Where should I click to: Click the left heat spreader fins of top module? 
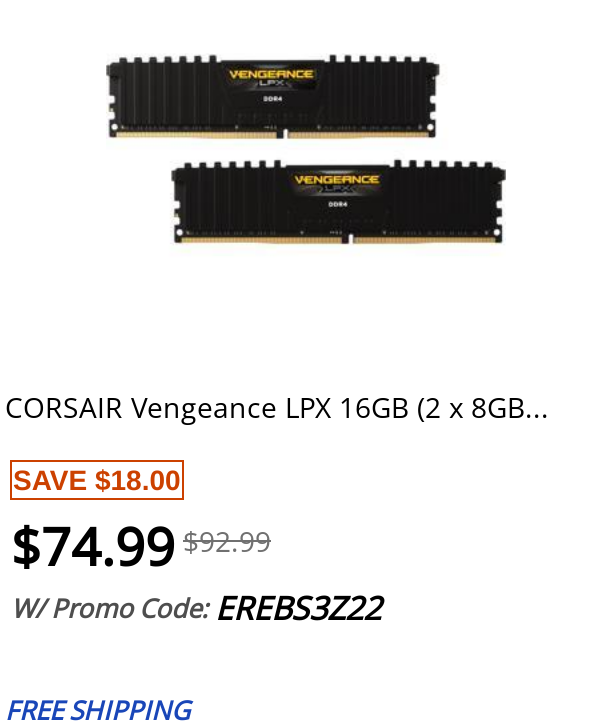165,93
